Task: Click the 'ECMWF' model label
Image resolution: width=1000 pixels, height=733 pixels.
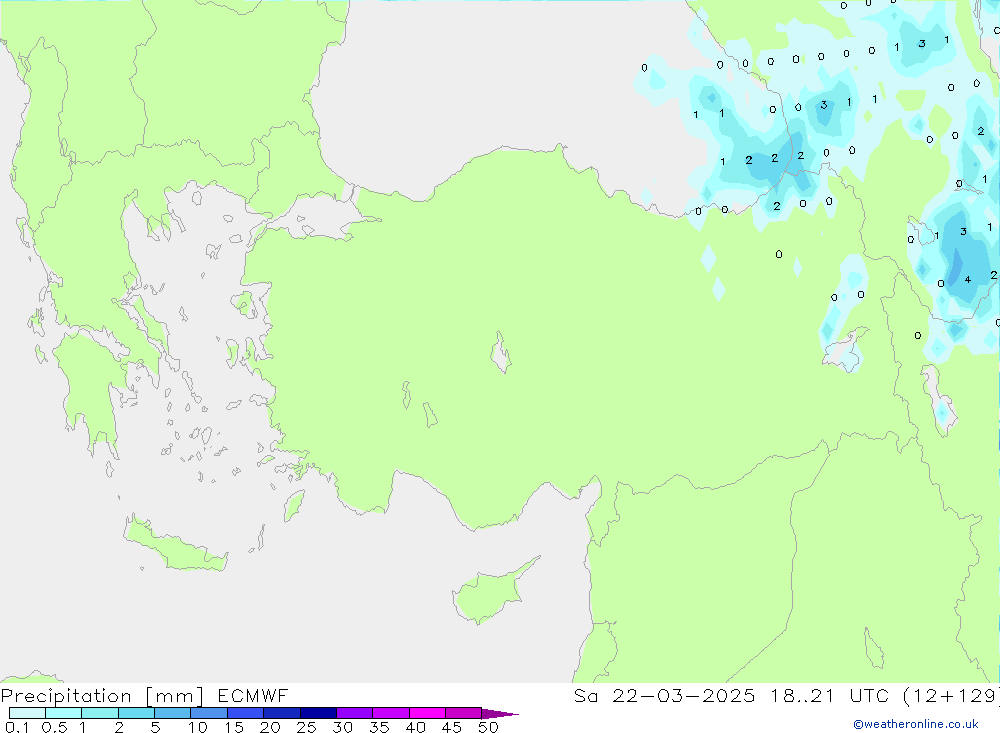Action: tap(253, 696)
